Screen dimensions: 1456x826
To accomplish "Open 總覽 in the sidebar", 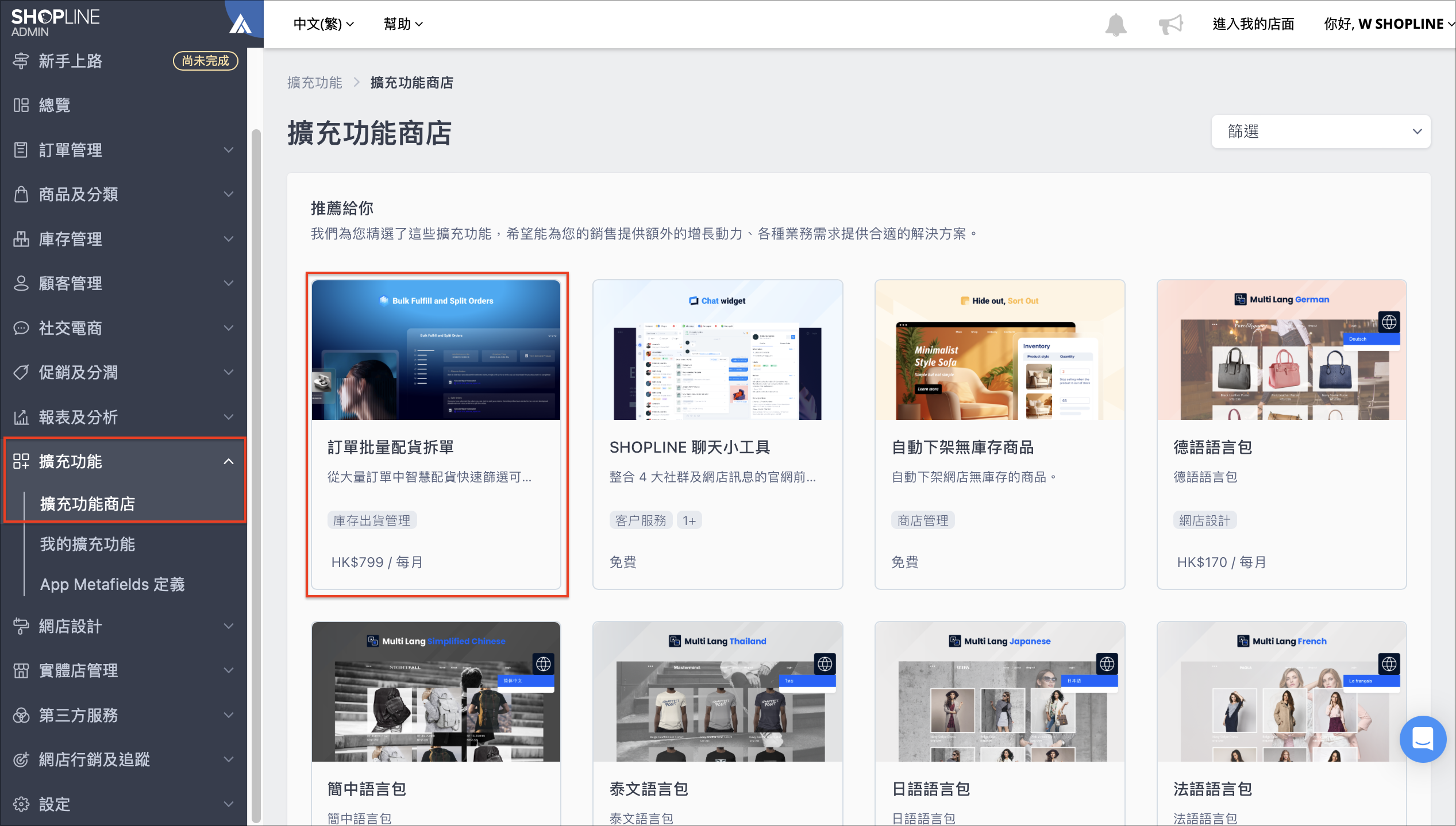I will point(55,105).
